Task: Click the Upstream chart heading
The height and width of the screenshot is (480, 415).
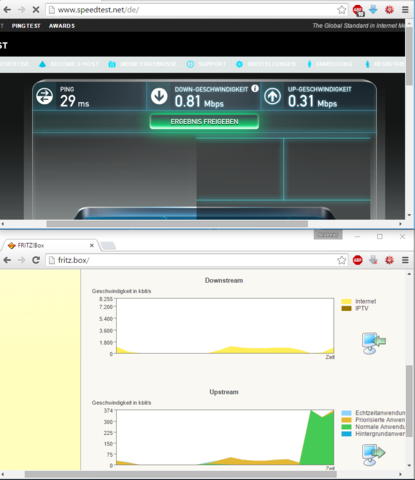Action: [224, 392]
